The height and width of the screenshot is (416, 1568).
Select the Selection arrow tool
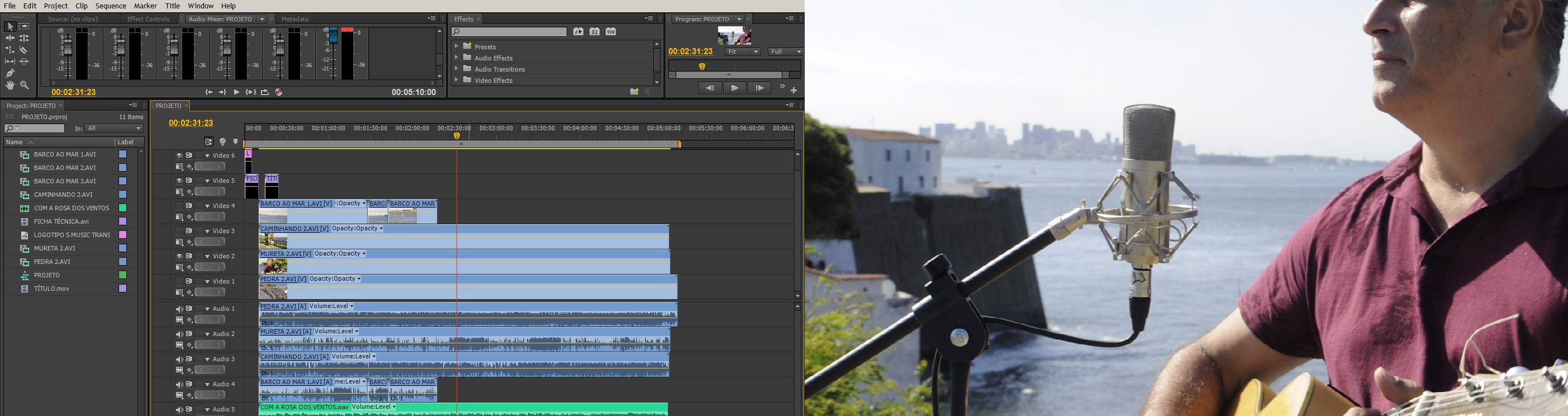[11, 26]
